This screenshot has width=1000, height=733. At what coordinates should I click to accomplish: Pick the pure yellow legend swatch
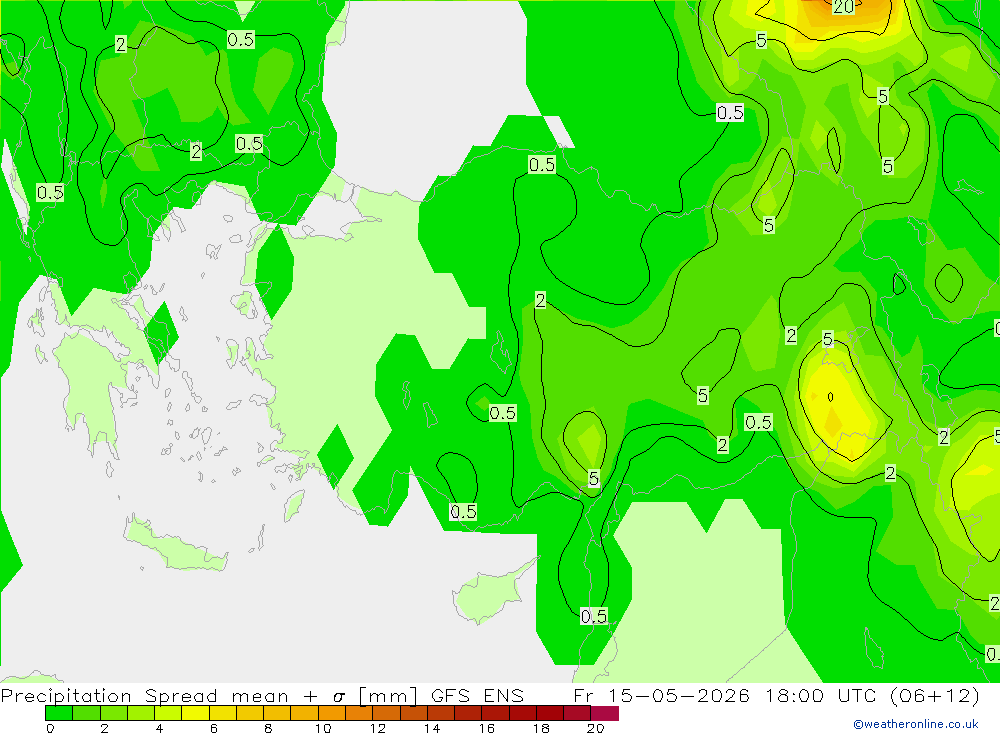click(x=195, y=713)
